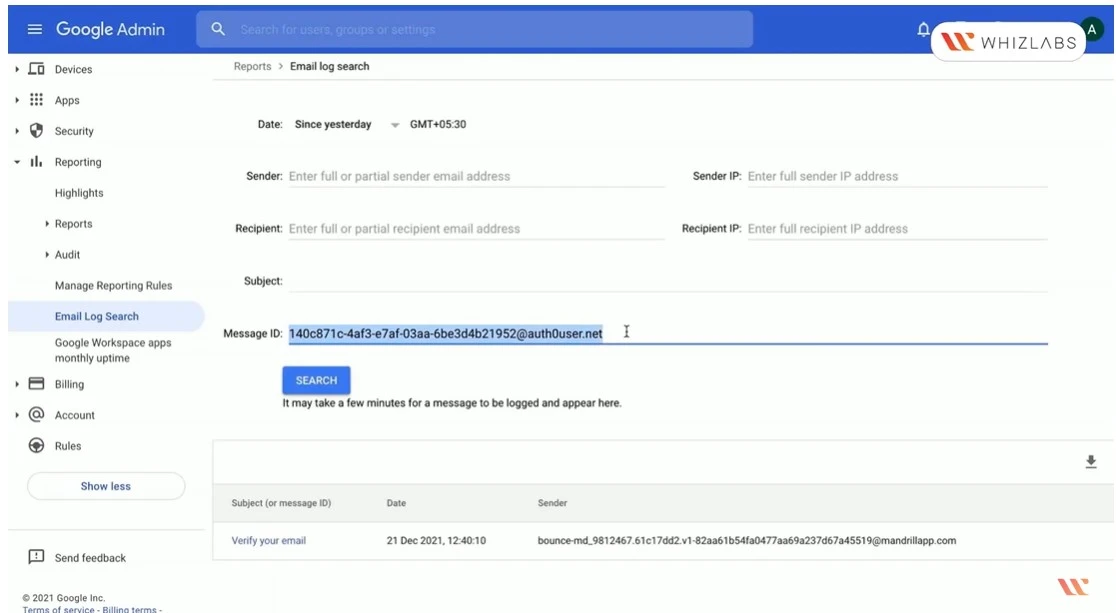Open Highlights in the sidebar

[x=79, y=193]
